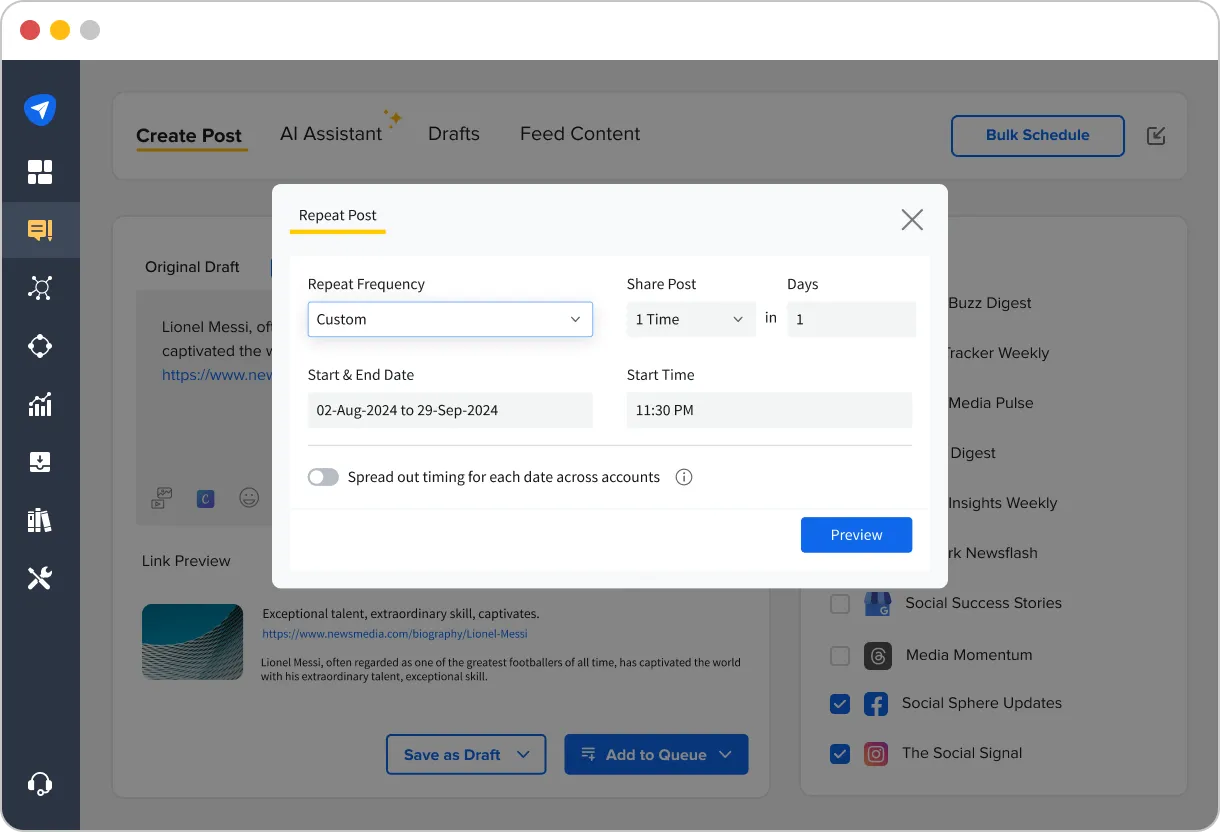1220x832 pixels.
Task: Click the Preview button
Action: point(856,535)
